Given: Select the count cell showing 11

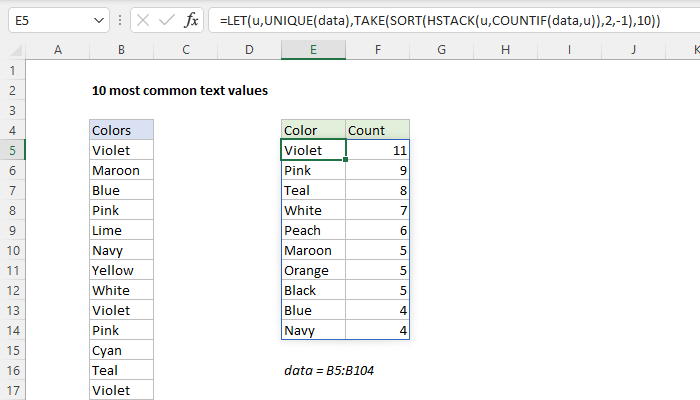Looking at the screenshot, I should (377, 150).
